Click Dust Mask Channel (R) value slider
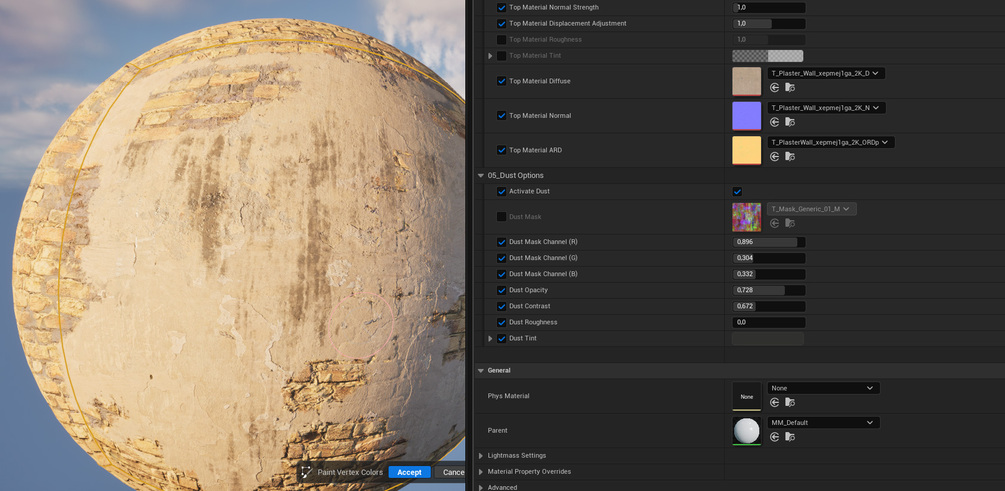The height and width of the screenshot is (491, 1005). click(x=769, y=242)
